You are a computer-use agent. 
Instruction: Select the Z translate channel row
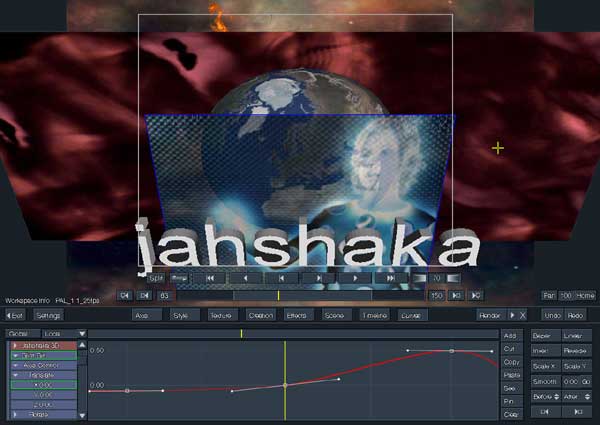44,404
